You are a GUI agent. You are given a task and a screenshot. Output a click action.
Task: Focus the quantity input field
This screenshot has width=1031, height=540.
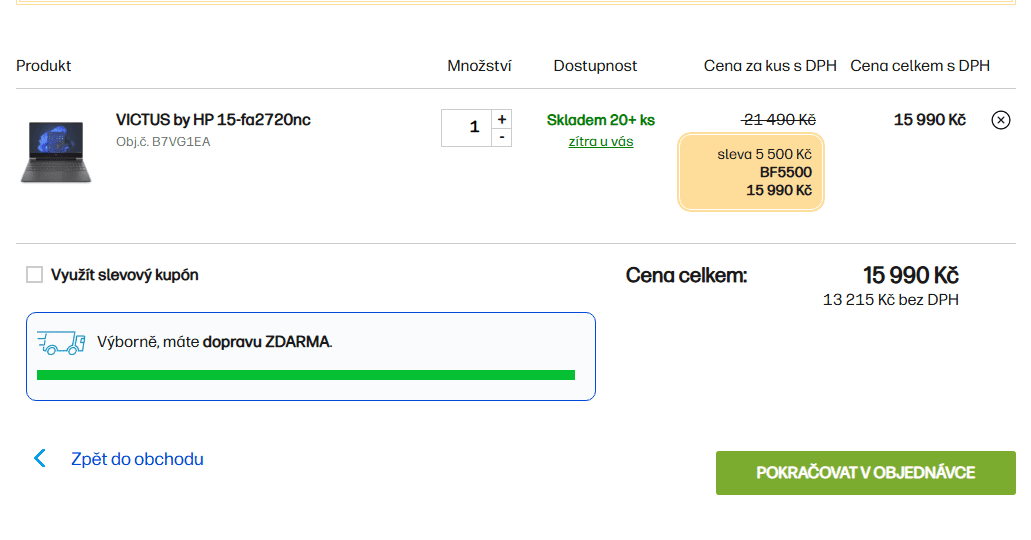[466, 128]
